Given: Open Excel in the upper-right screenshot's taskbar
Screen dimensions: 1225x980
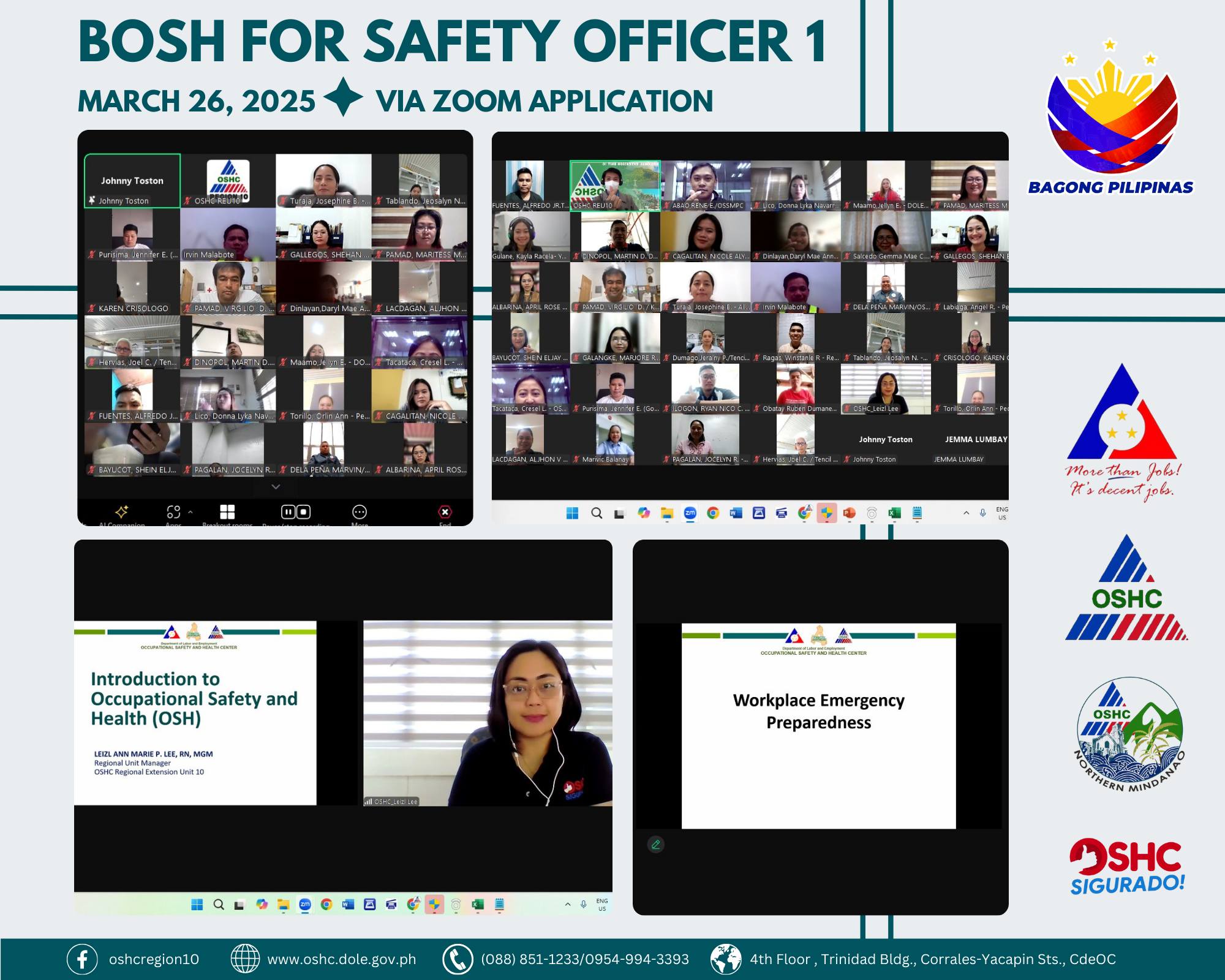Looking at the screenshot, I should (x=894, y=513).
